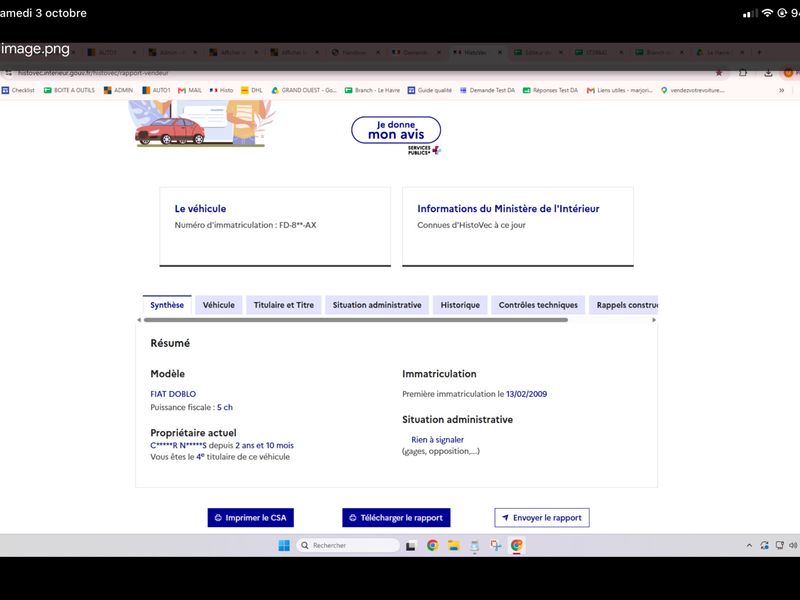Click the Le véhicule card heading
This screenshot has height=600, width=800.
pyautogui.click(x=200, y=209)
